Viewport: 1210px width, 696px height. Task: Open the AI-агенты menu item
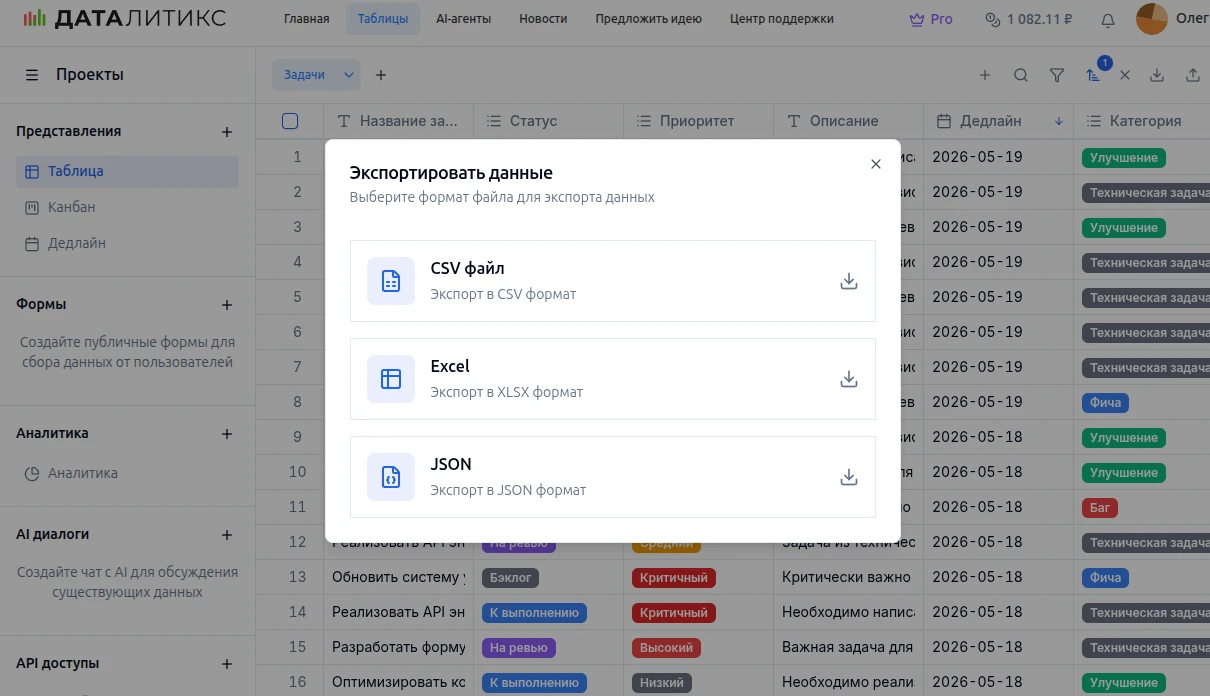tap(463, 19)
